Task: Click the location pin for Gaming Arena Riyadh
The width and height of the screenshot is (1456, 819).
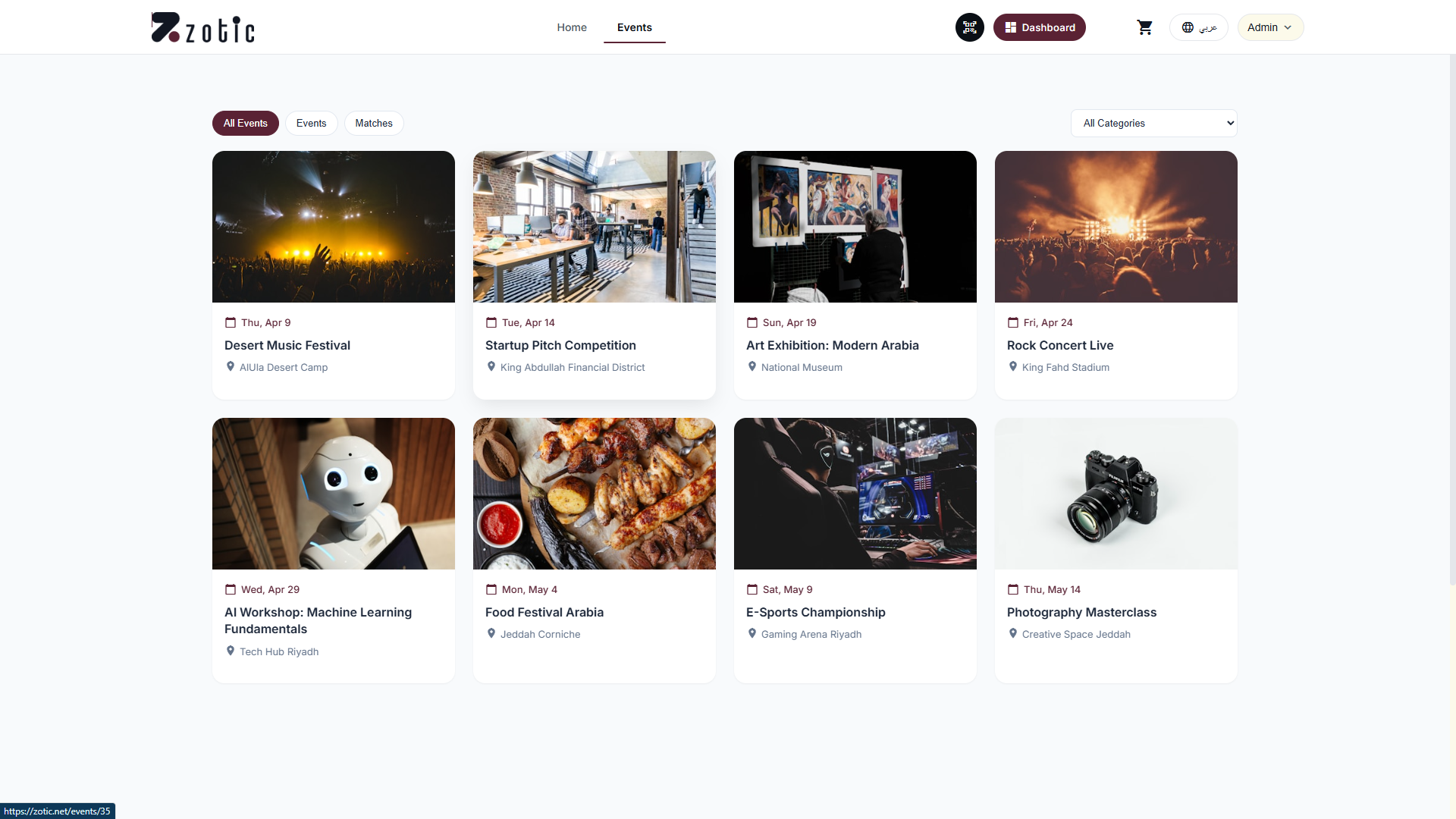Action: (x=752, y=633)
